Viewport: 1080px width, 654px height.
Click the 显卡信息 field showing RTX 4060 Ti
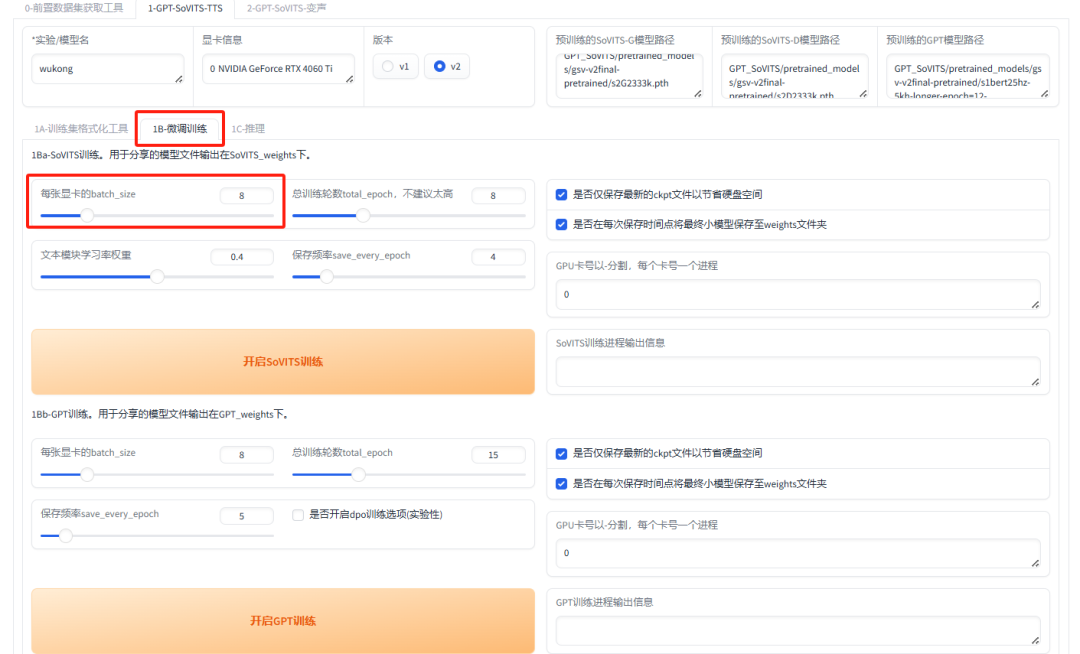[278, 69]
